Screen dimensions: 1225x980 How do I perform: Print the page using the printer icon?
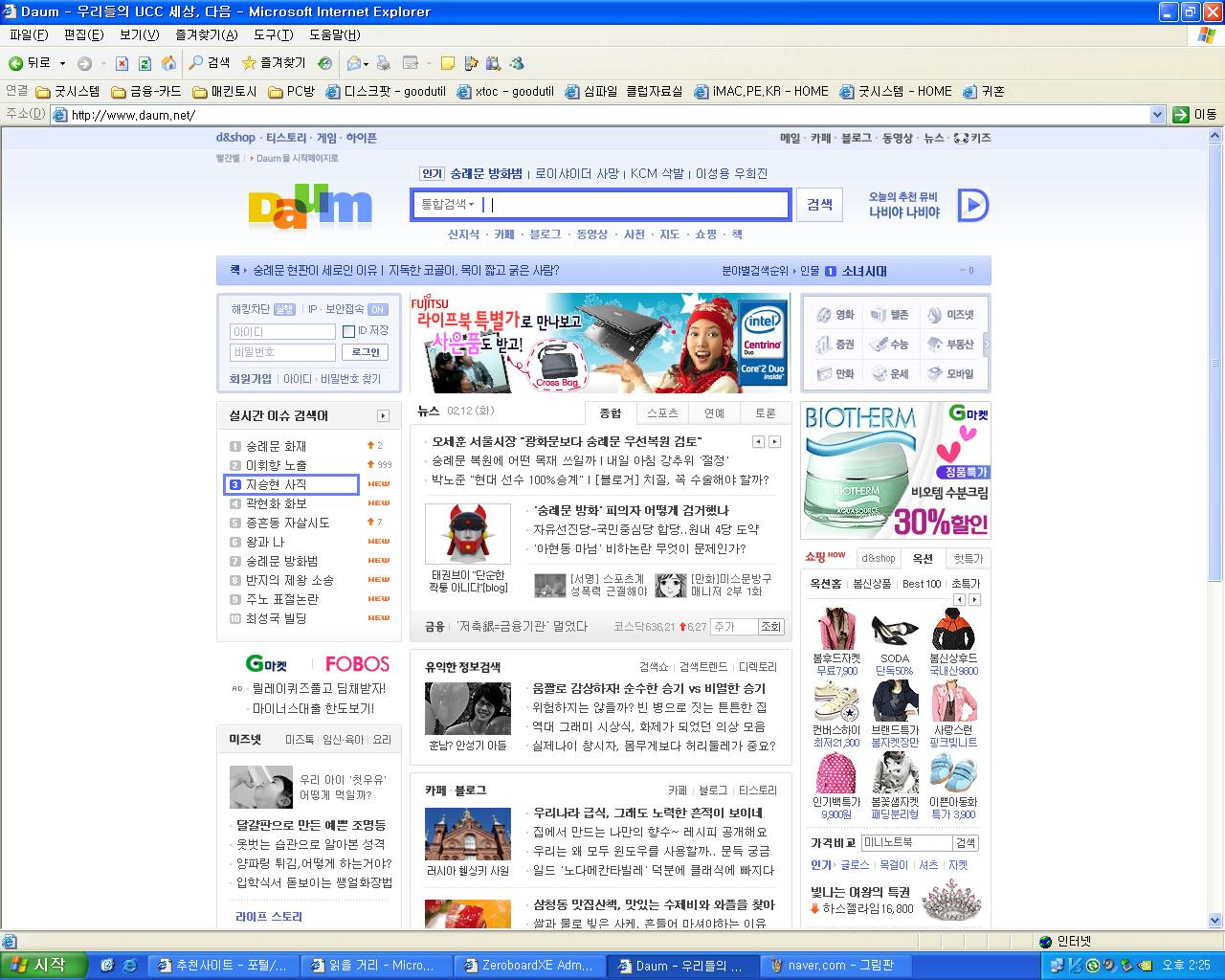383,63
